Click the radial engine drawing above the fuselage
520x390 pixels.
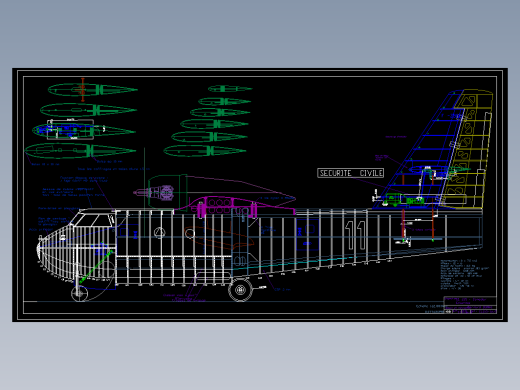pyautogui.click(x=161, y=193)
